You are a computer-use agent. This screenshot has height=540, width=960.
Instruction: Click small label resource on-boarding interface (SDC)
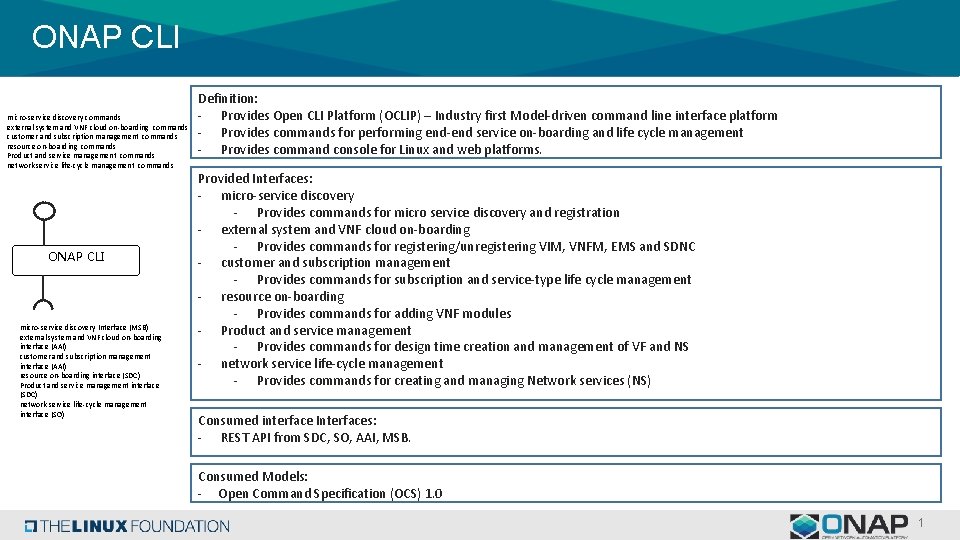[80, 375]
